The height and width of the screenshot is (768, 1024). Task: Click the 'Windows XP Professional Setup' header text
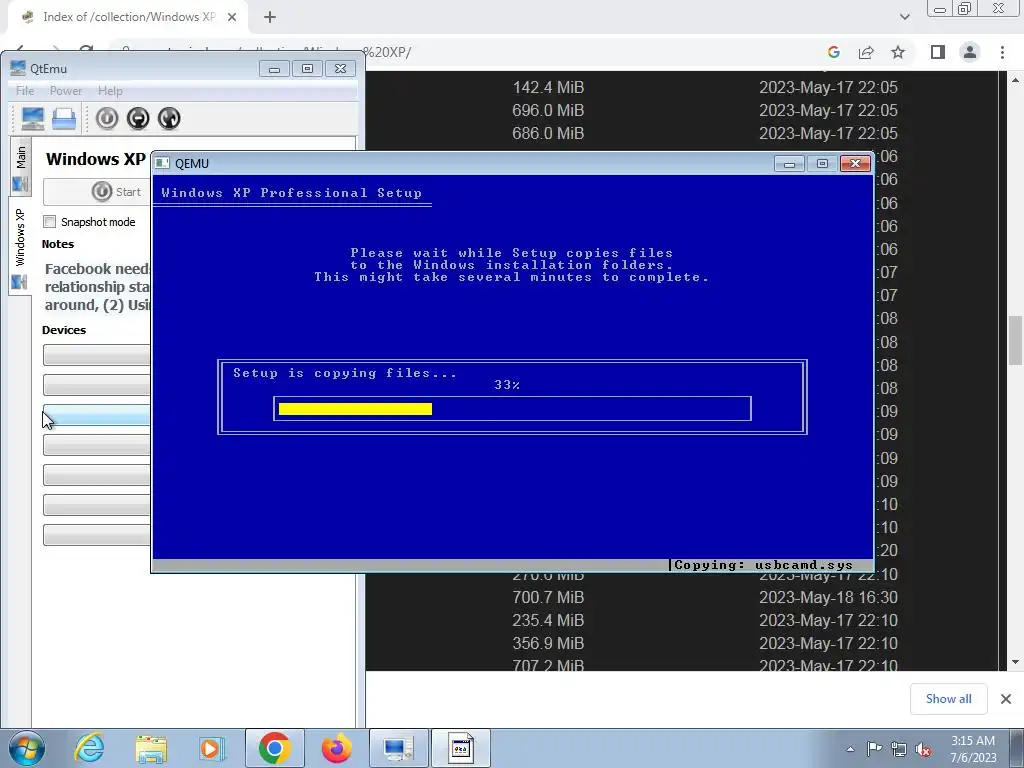point(291,193)
